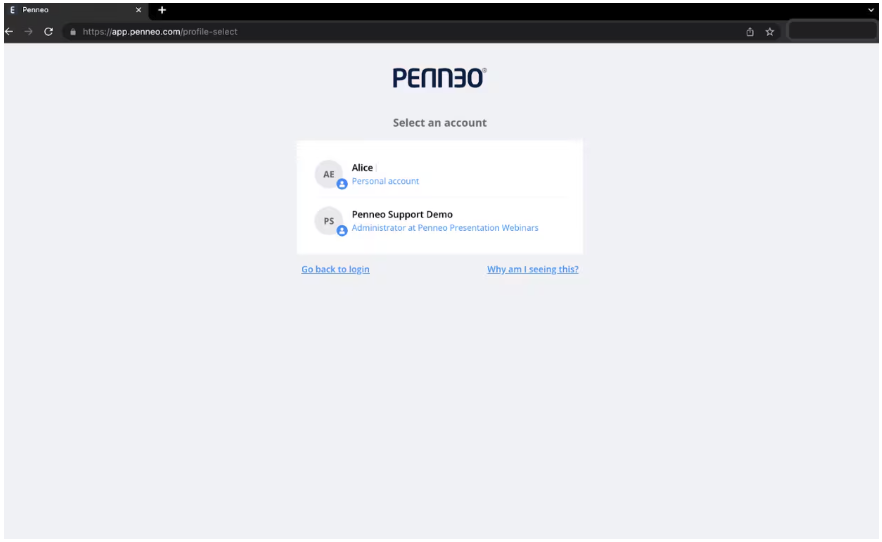The height and width of the screenshot is (542, 882).
Task: Open a new tab with plus icon
Action: coord(162,10)
